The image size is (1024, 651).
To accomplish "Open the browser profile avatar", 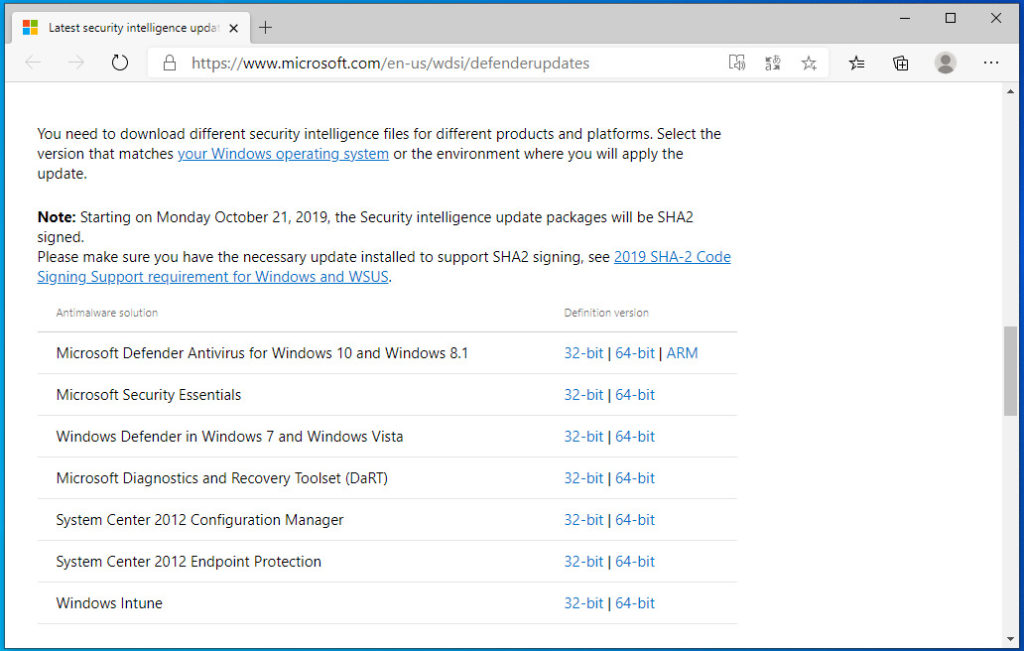I will click(x=945, y=62).
